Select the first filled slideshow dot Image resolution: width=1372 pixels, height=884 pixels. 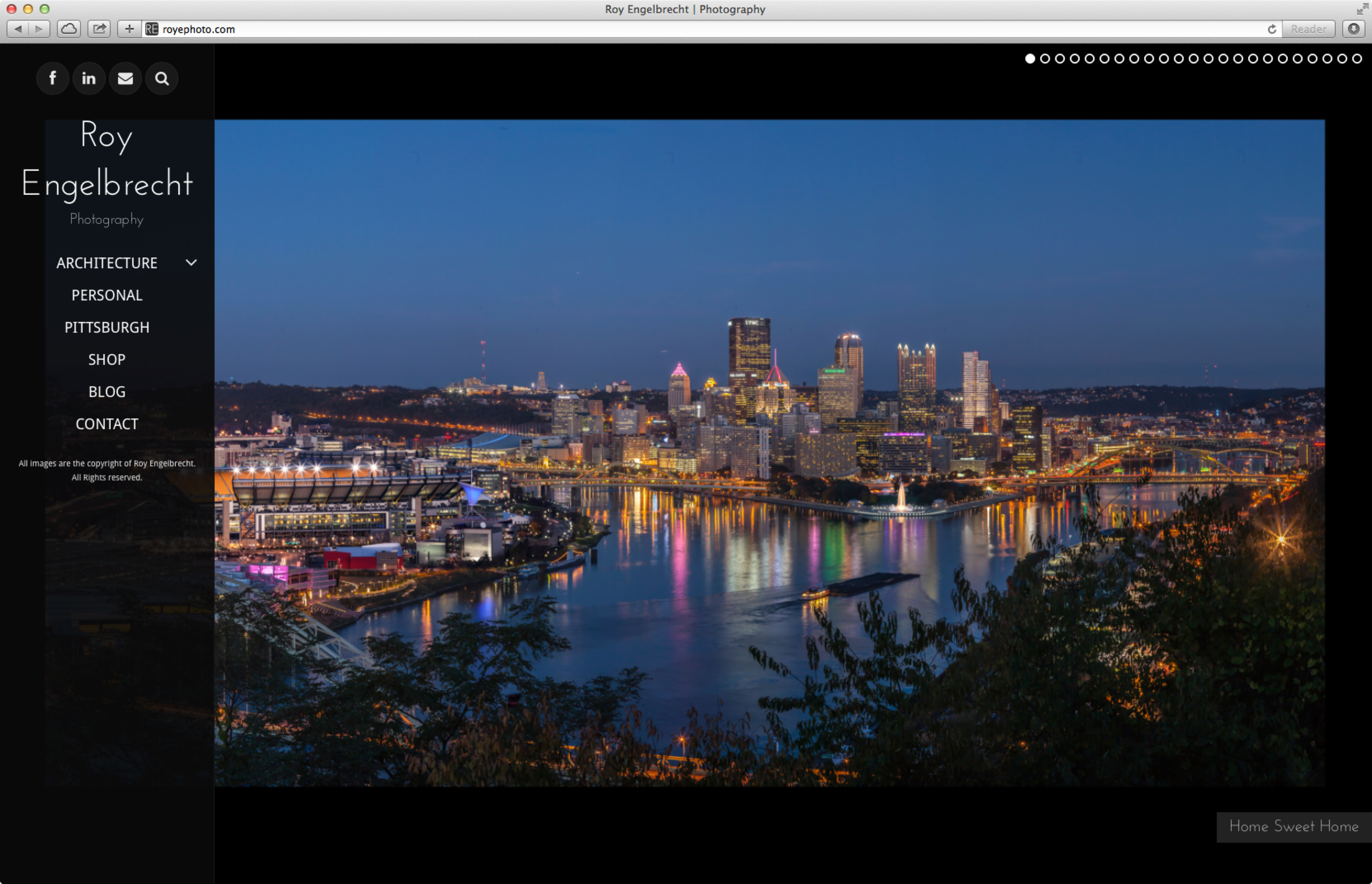click(1030, 59)
